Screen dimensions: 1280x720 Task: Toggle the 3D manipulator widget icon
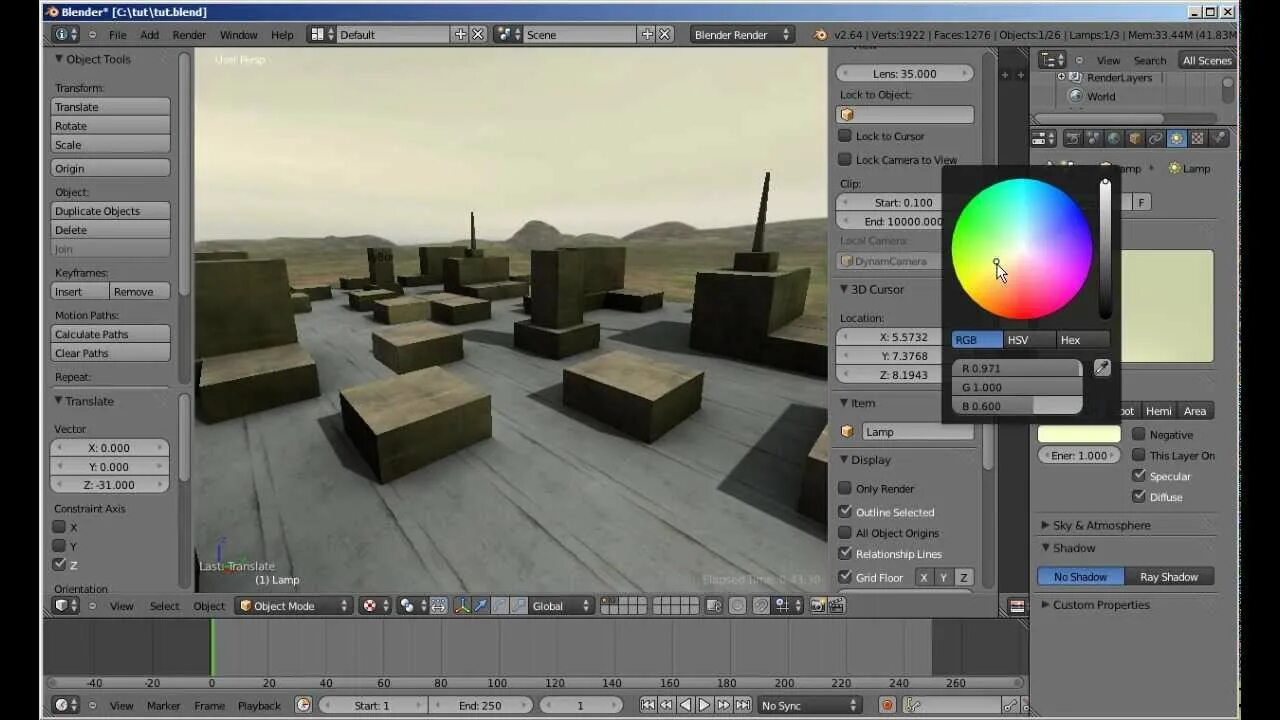[x=461, y=606]
